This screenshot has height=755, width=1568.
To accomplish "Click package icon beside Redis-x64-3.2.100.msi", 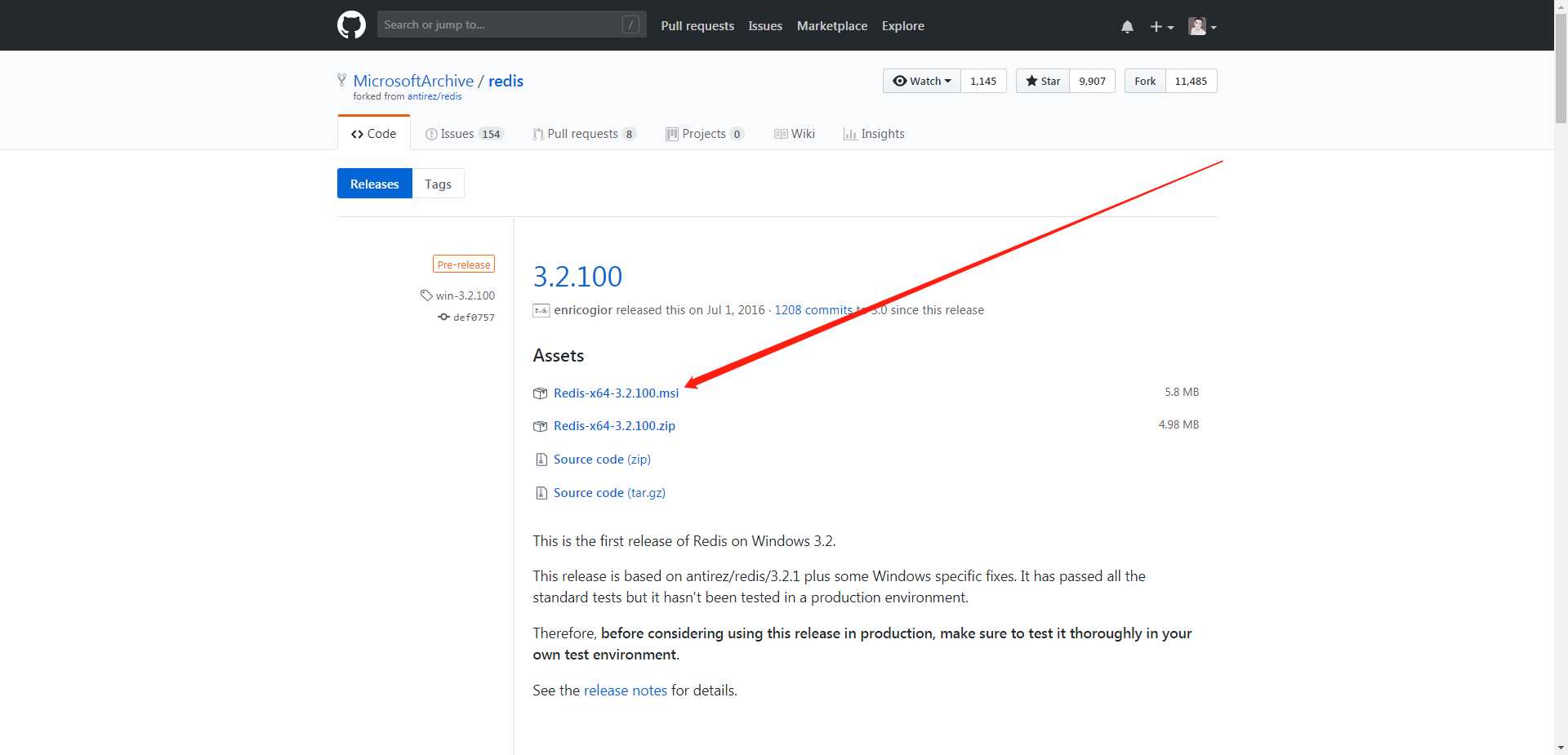I will click(540, 393).
